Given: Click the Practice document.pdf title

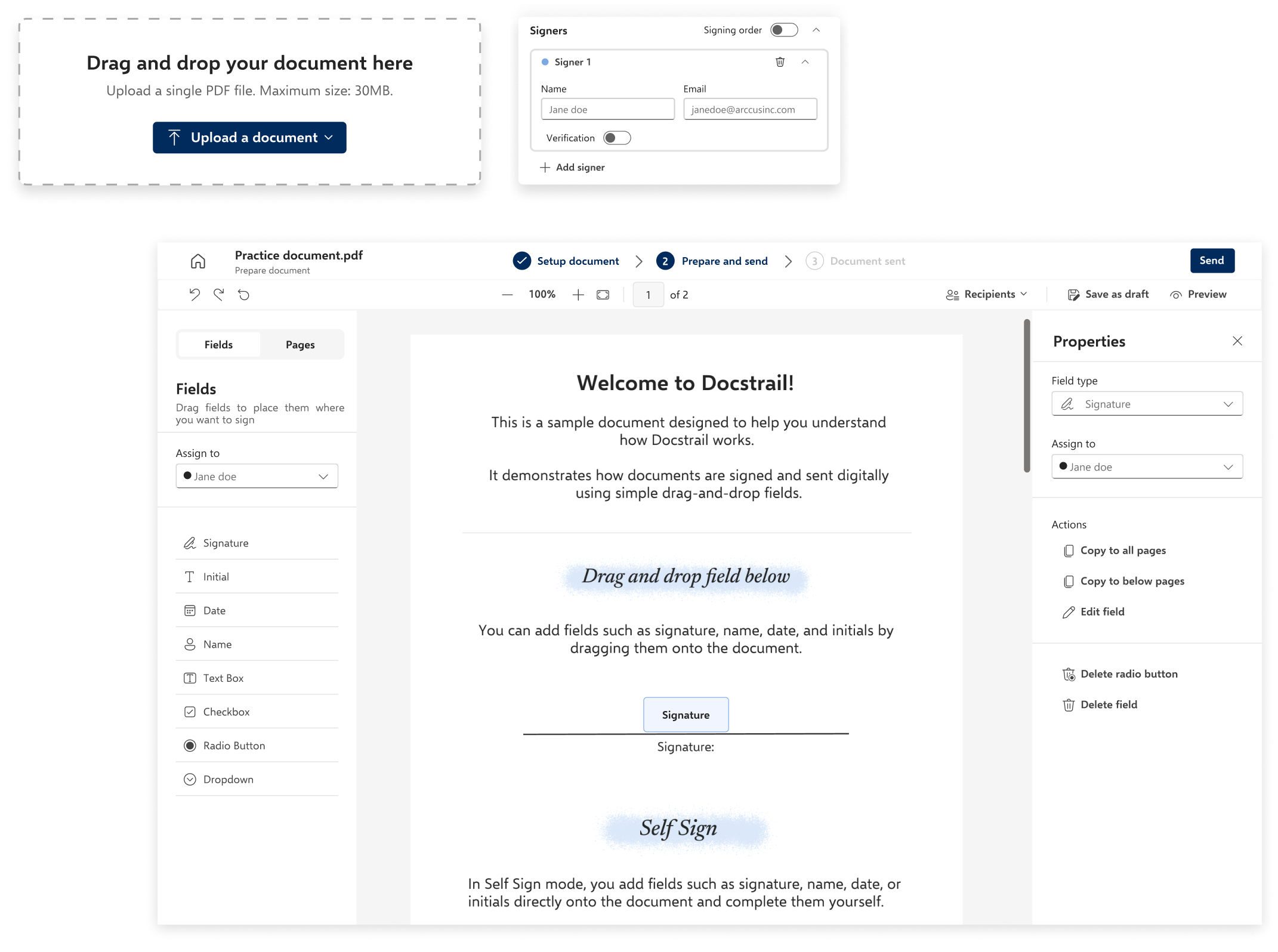Looking at the screenshot, I should pos(298,255).
